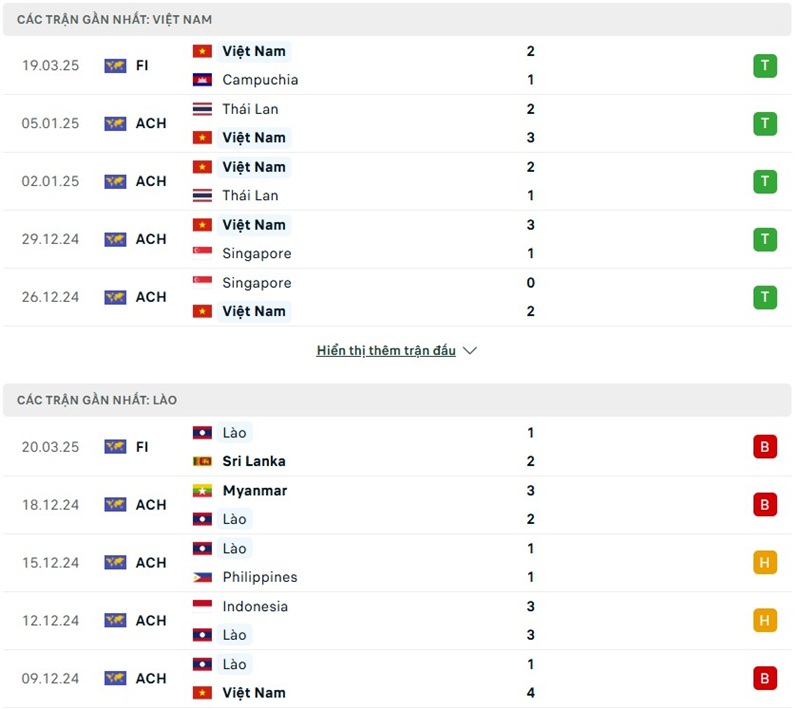Click the Philippines flag icon
This screenshot has height=709, width=800.
pos(203,577)
